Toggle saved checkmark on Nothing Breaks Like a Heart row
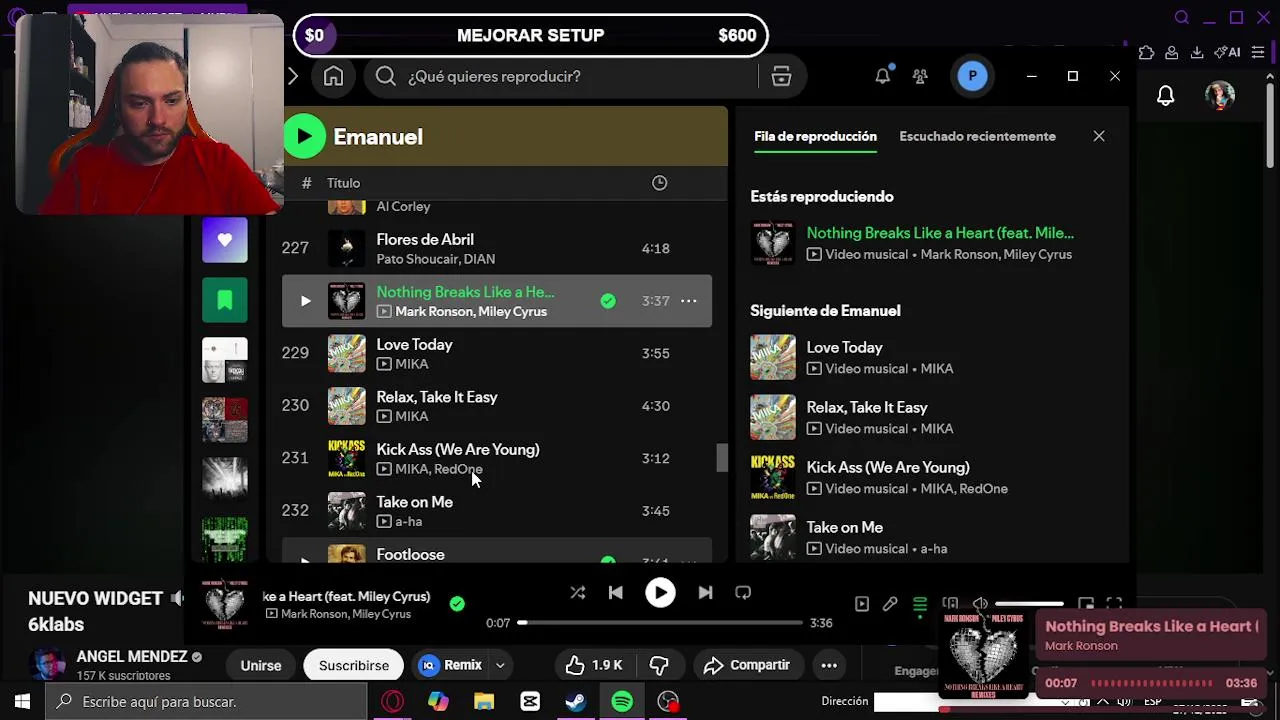Image resolution: width=1280 pixels, height=720 pixels. click(x=608, y=301)
